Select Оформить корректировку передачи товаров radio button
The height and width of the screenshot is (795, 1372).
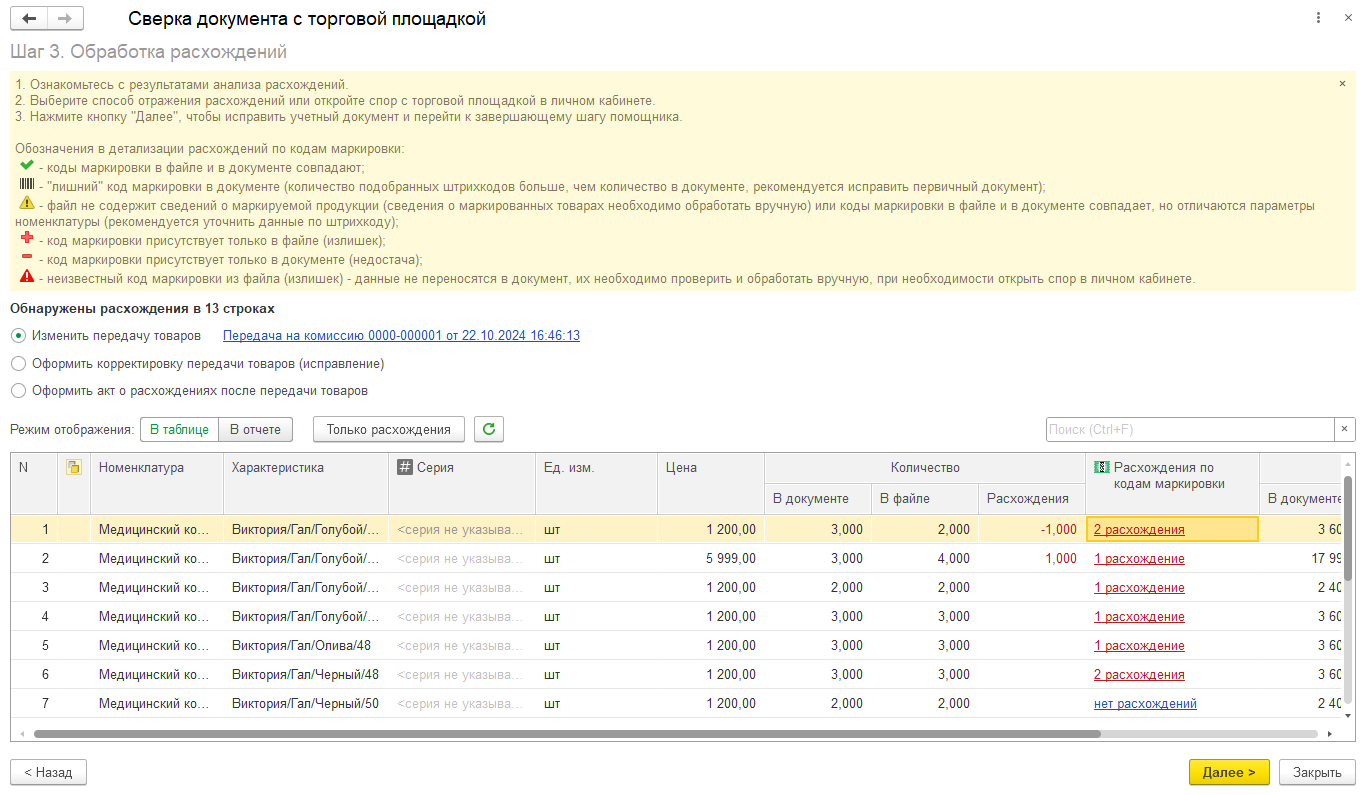point(18,363)
